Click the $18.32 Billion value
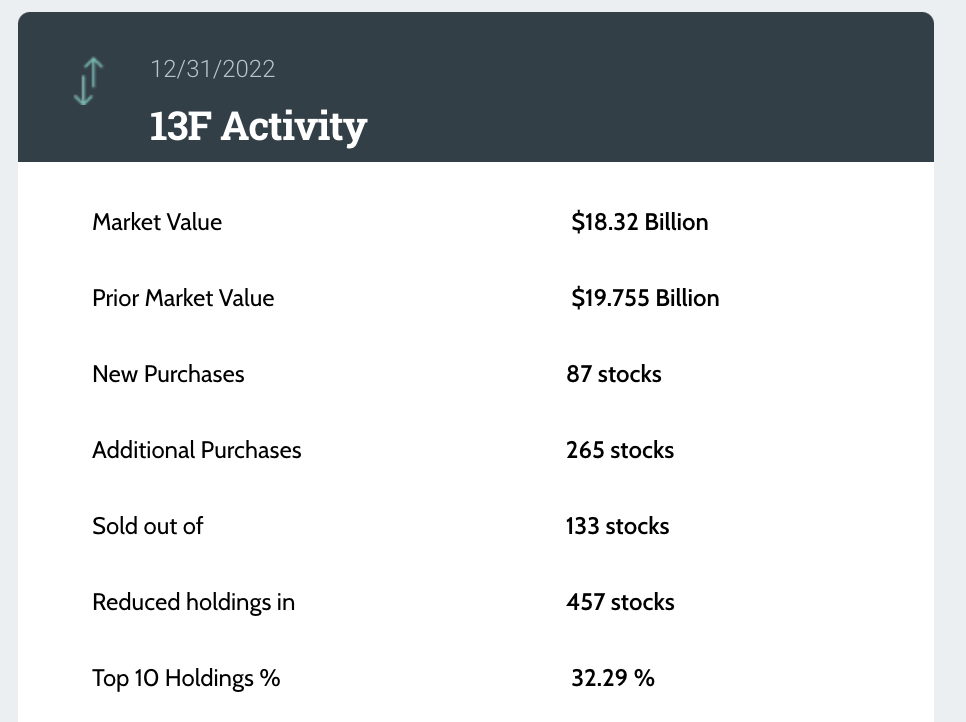Viewport: 966px width, 722px height. tap(640, 222)
